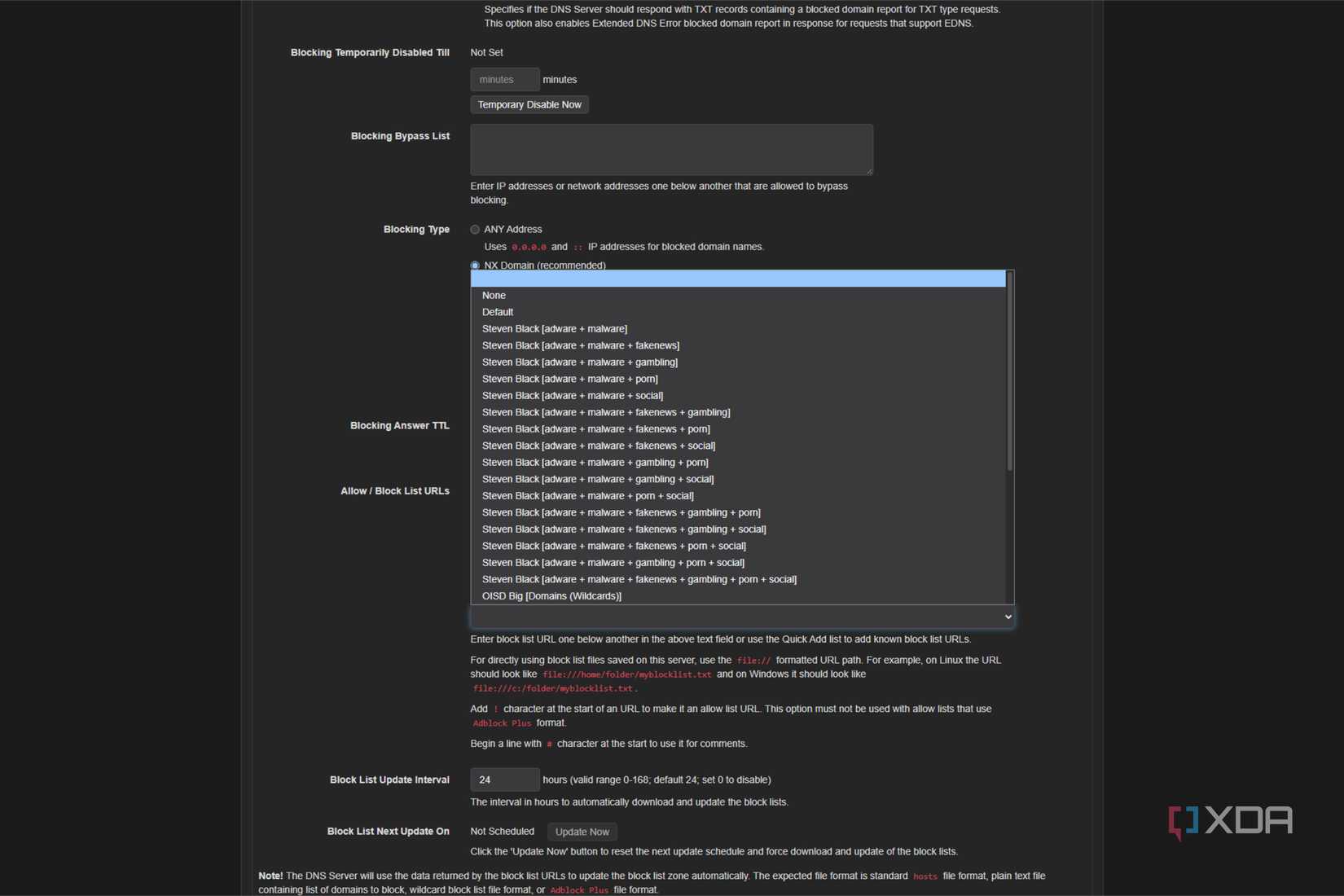1344x896 pixels.
Task: Click the Allow / Block List URLs label
Action: coord(394,491)
